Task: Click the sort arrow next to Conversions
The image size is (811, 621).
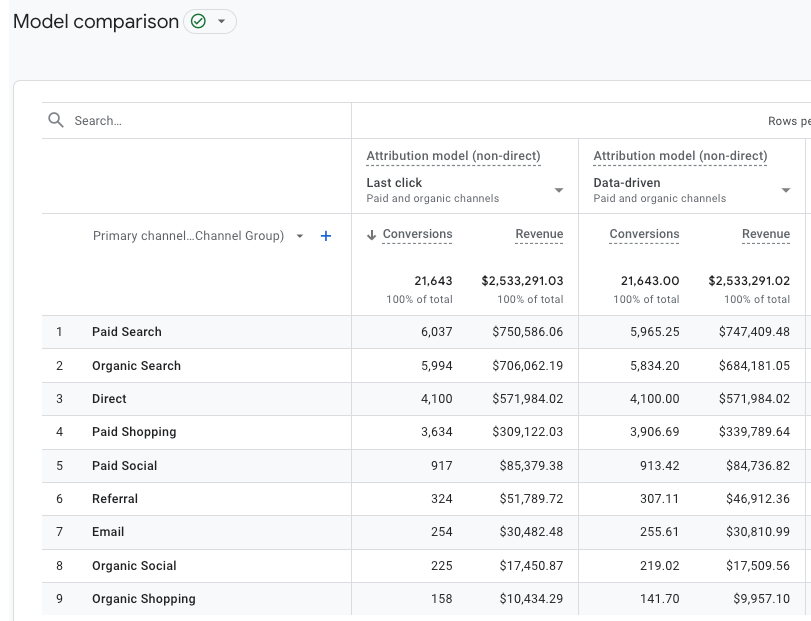Action: pos(371,235)
